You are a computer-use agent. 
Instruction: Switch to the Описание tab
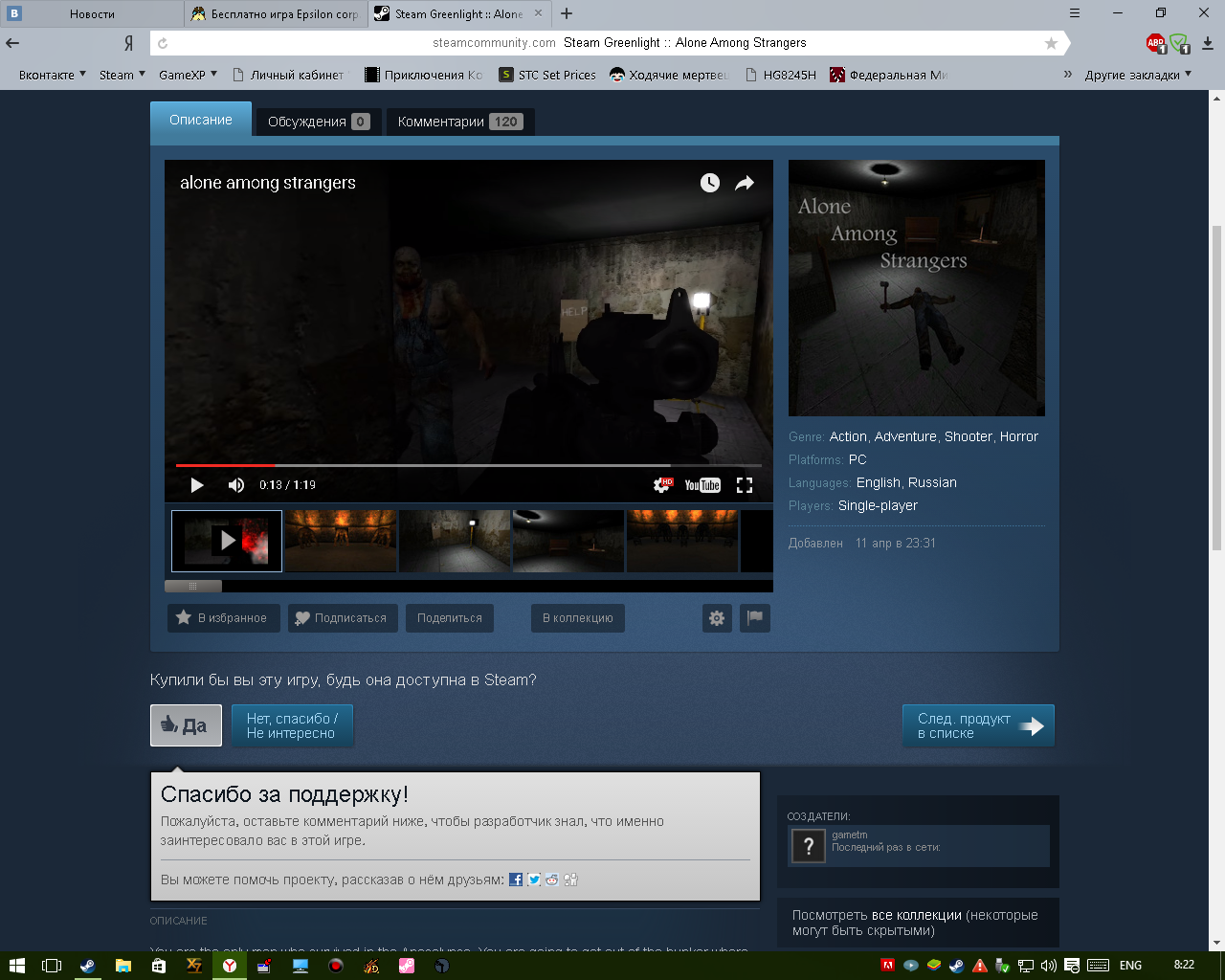coord(201,120)
